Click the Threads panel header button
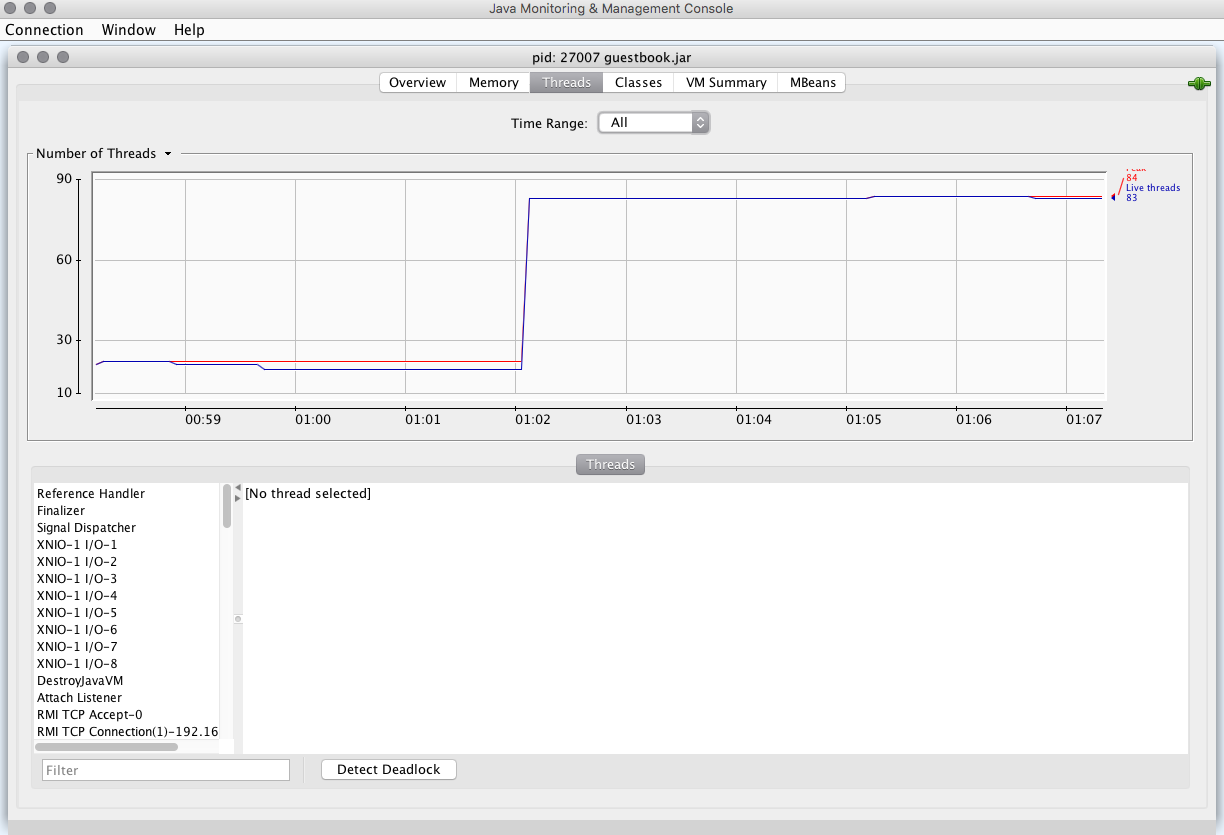This screenshot has width=1224, height=835. [x=610, y=465]
